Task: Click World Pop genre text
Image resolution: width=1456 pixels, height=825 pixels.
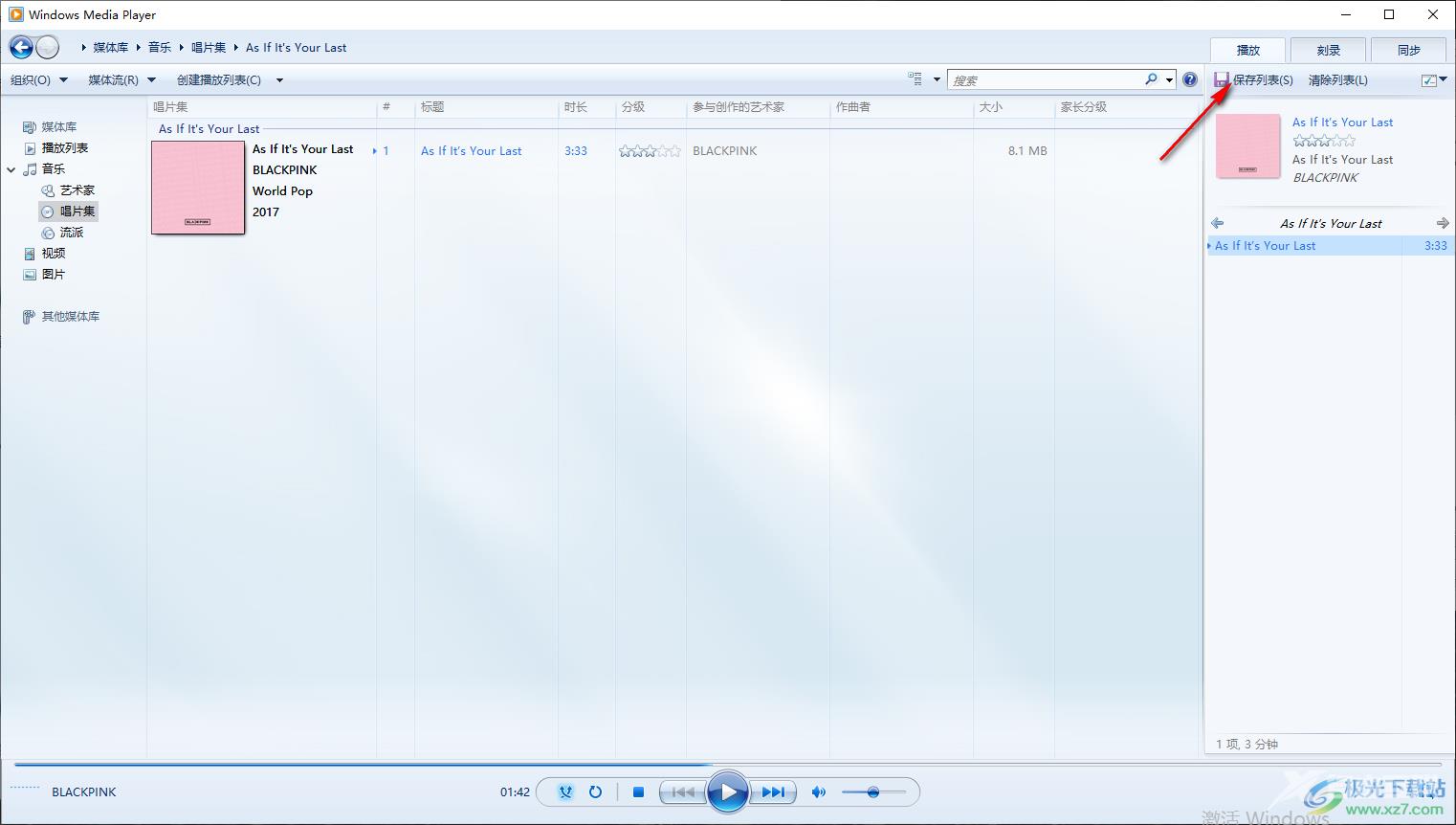Action: (282, 190)
